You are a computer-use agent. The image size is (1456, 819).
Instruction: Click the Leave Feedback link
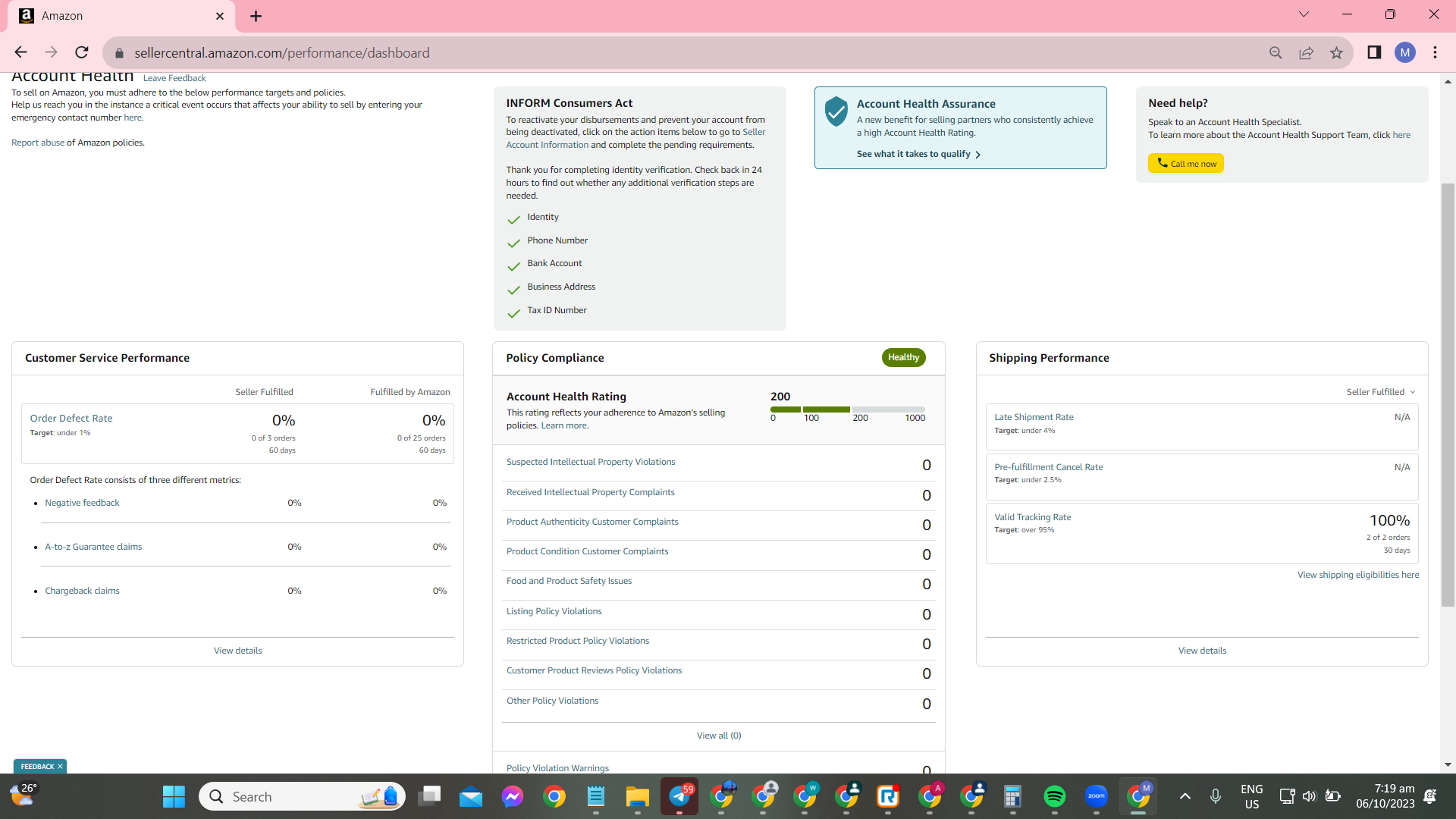pos(174,78)
